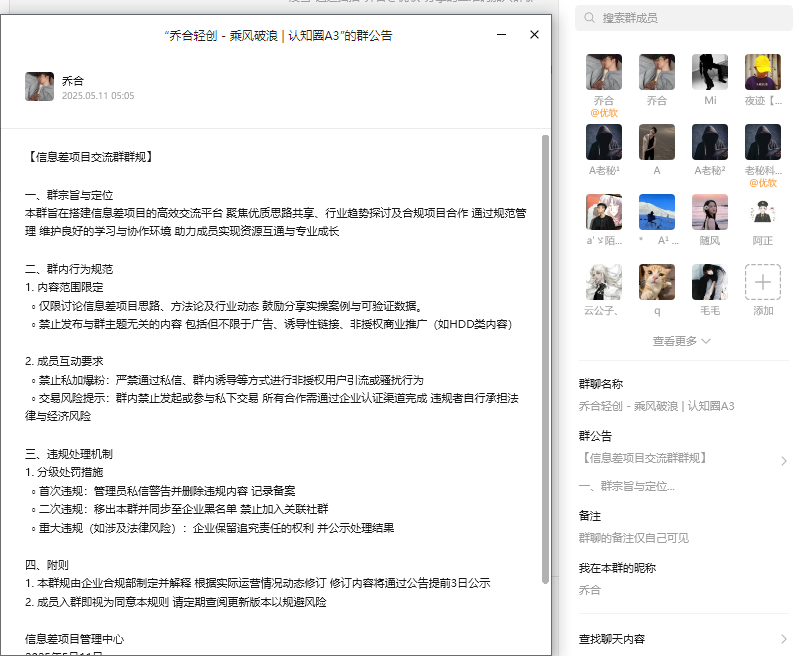Open the 老秘科 member avatar
This screenshot has width=806, height=656.
point(763,142)
